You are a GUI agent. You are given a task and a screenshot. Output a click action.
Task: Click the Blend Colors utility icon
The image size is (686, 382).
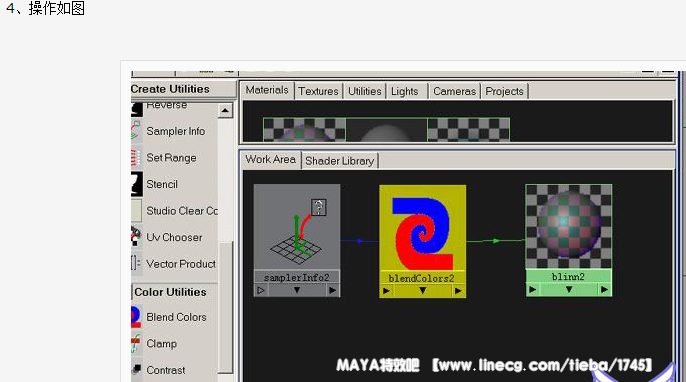pos(136,317)
